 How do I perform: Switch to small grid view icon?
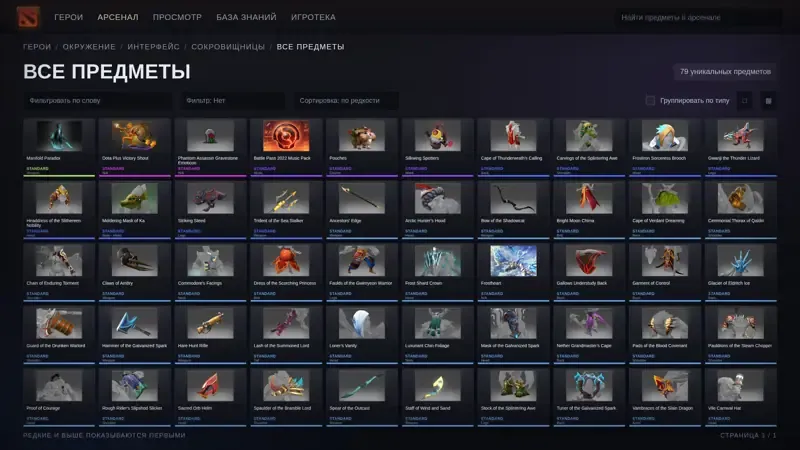click(x=768, y=101)
